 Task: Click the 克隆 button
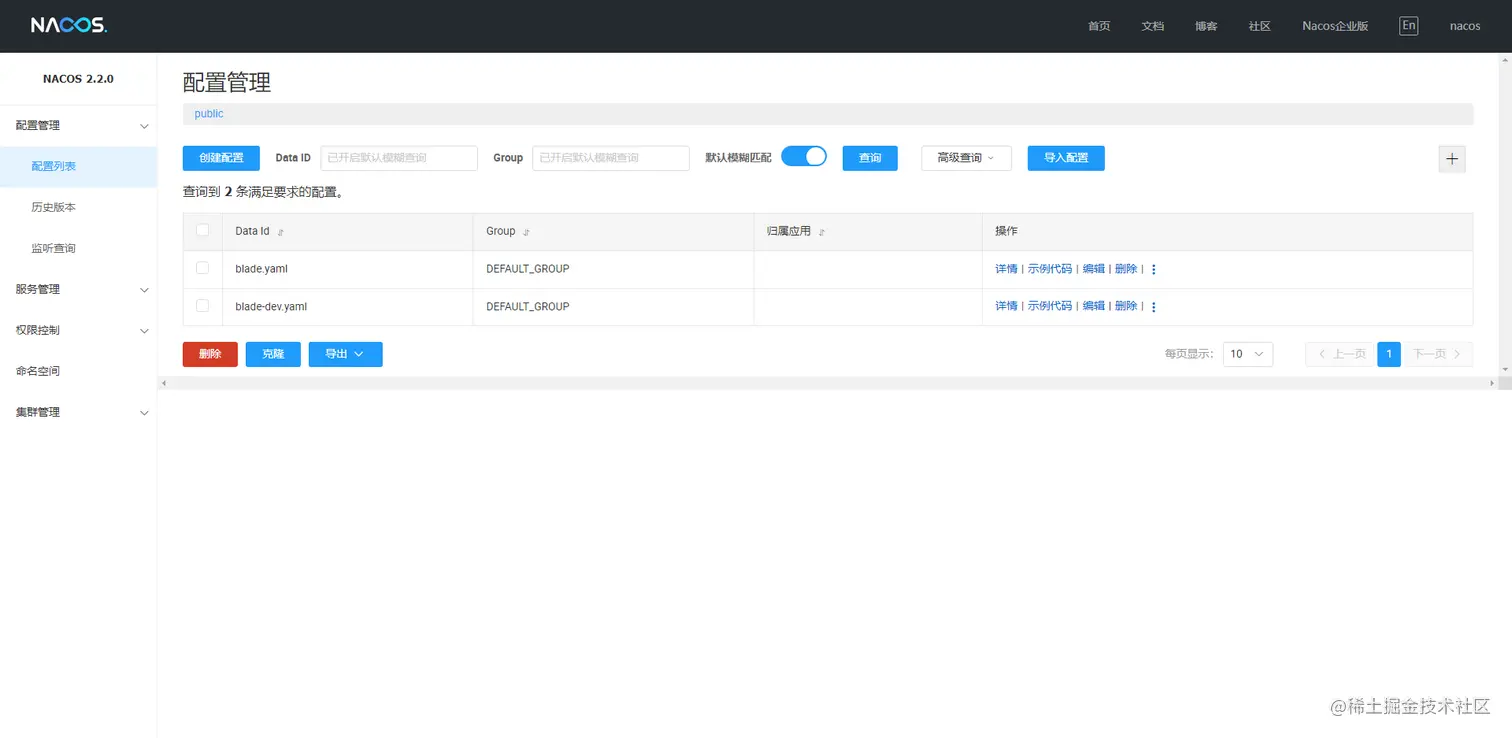click(273, 354)
